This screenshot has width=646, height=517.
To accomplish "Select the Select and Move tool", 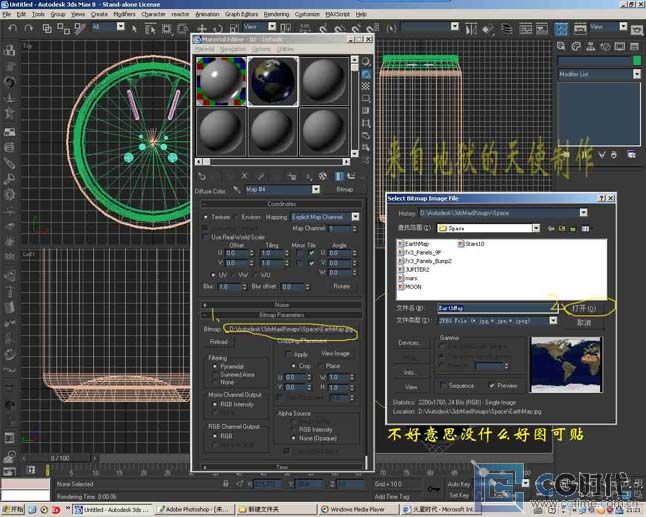I will [x=201, y=28].
